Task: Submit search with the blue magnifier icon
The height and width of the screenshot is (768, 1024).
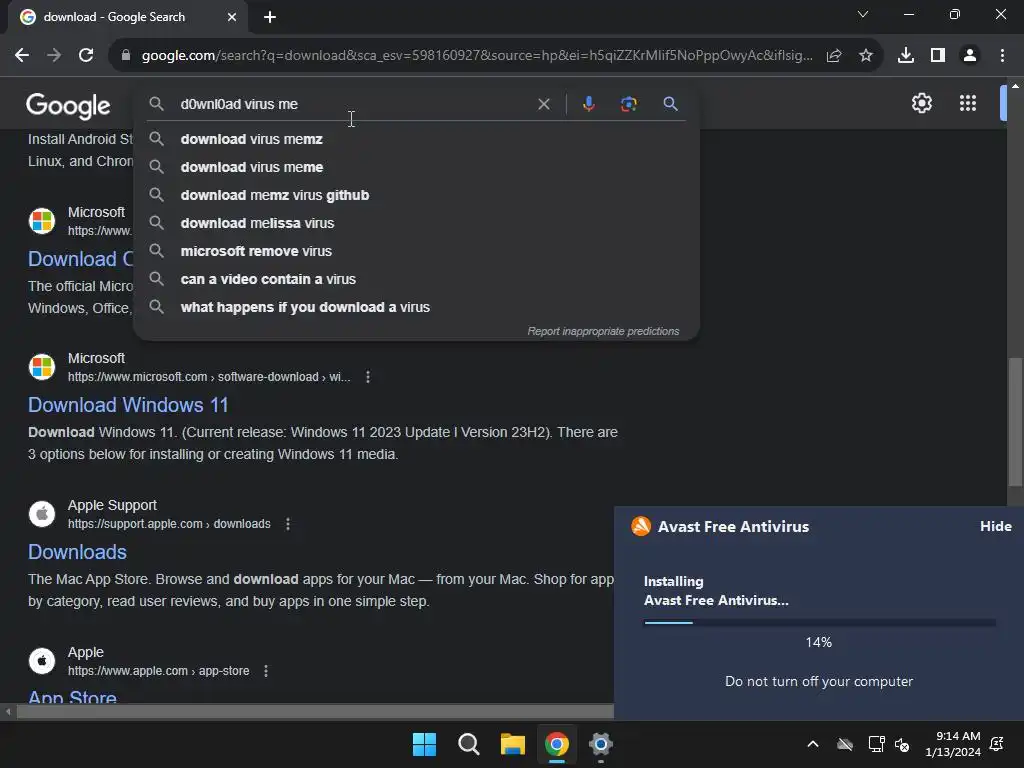Action: point(670,104)
